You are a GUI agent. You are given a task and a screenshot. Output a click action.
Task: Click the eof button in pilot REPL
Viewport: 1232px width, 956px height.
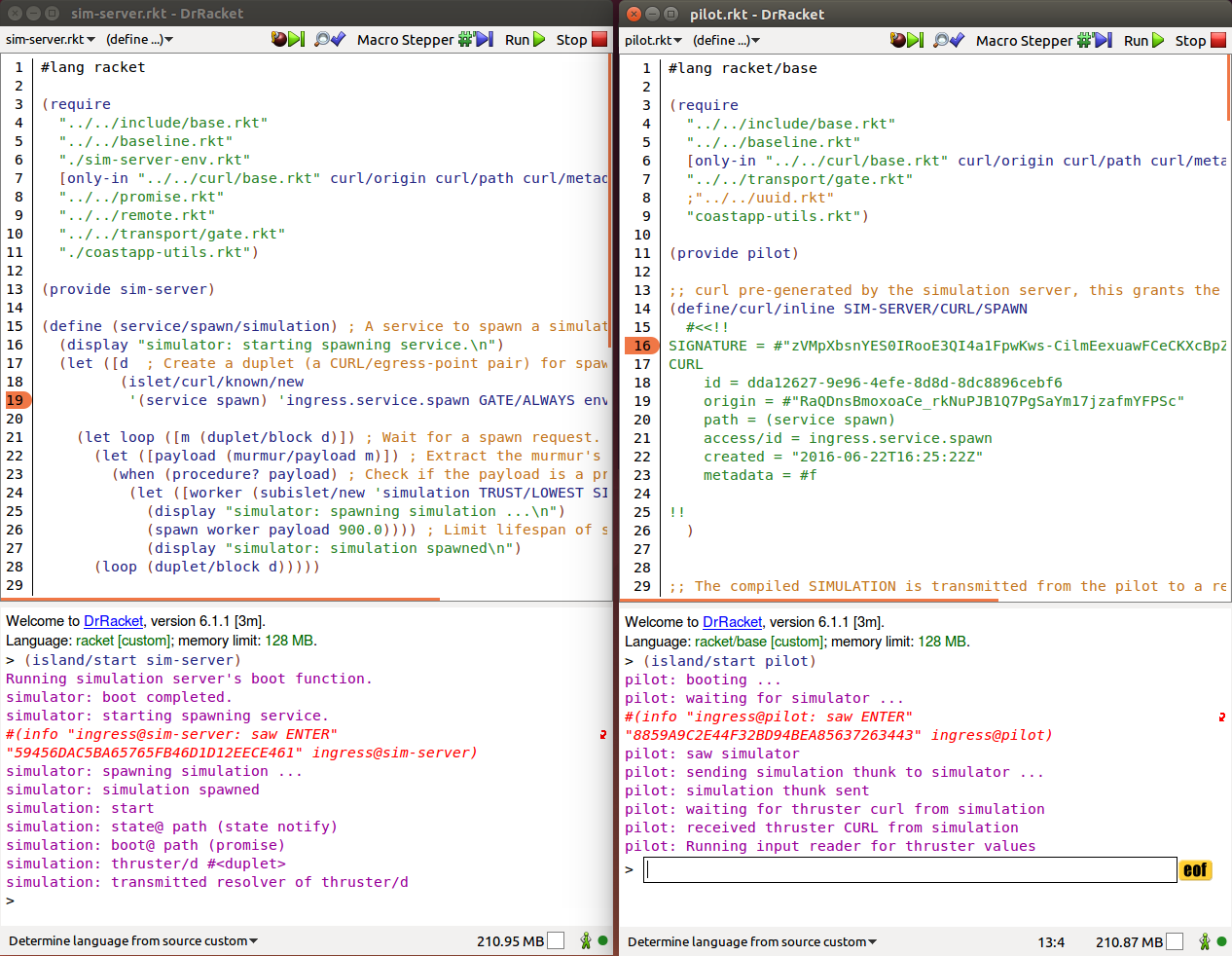[x=1196, y=870]
